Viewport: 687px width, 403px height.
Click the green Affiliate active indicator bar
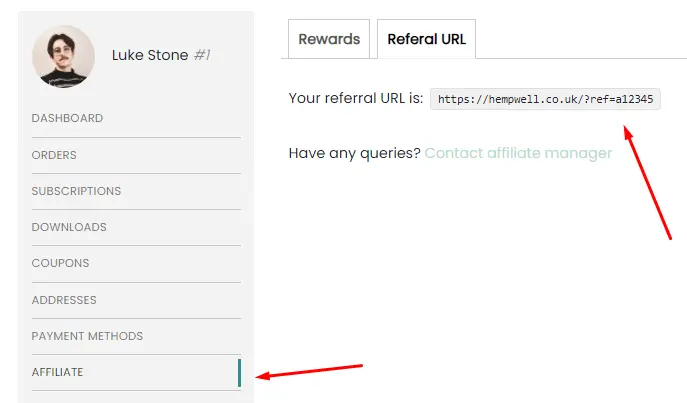239,373
